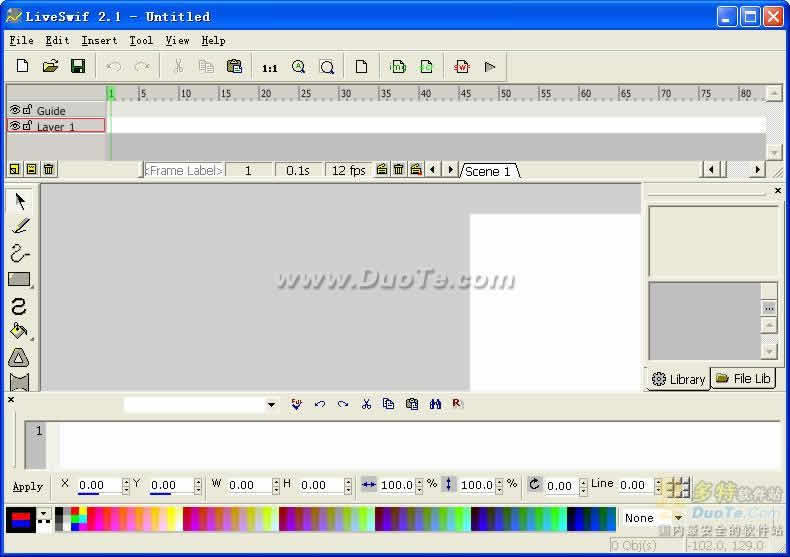Select the Arrow selection tool
The height and width of the screenshot is (557, 790).
[20, 201]
